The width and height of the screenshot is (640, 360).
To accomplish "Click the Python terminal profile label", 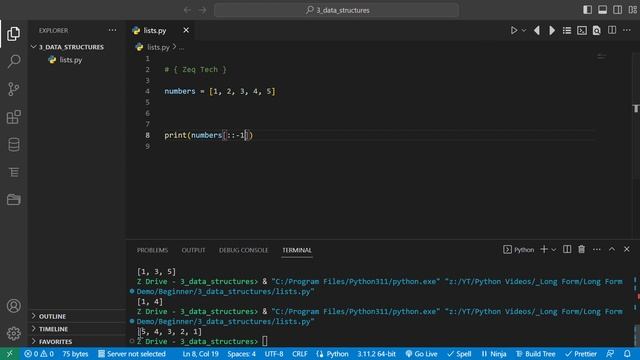I will 518,250.
